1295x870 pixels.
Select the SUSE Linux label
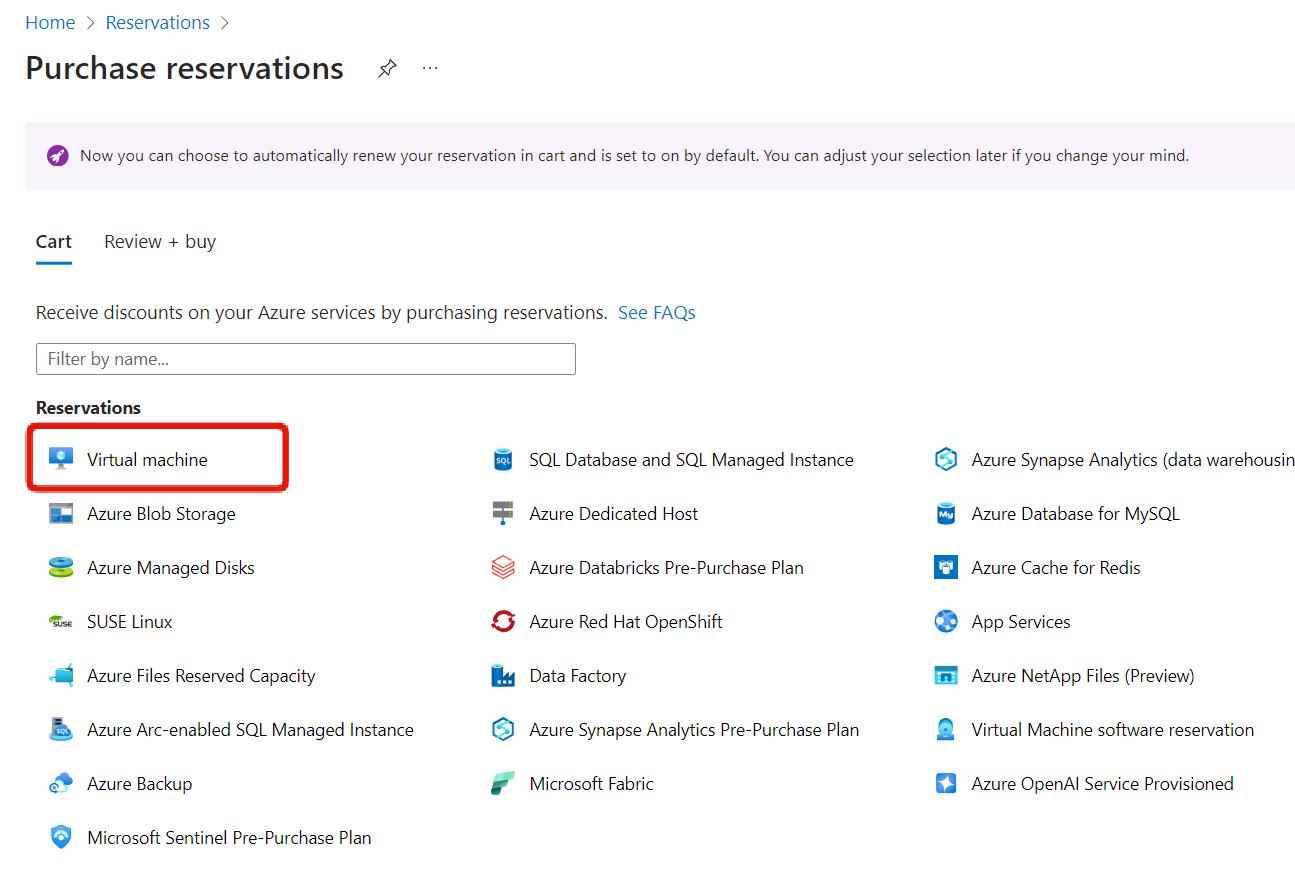pos(130,621)
